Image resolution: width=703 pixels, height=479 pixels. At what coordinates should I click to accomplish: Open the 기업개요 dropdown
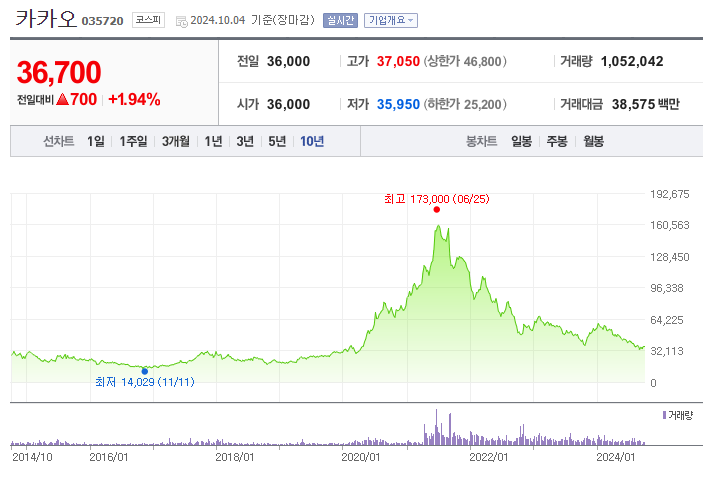click(391, 21)
